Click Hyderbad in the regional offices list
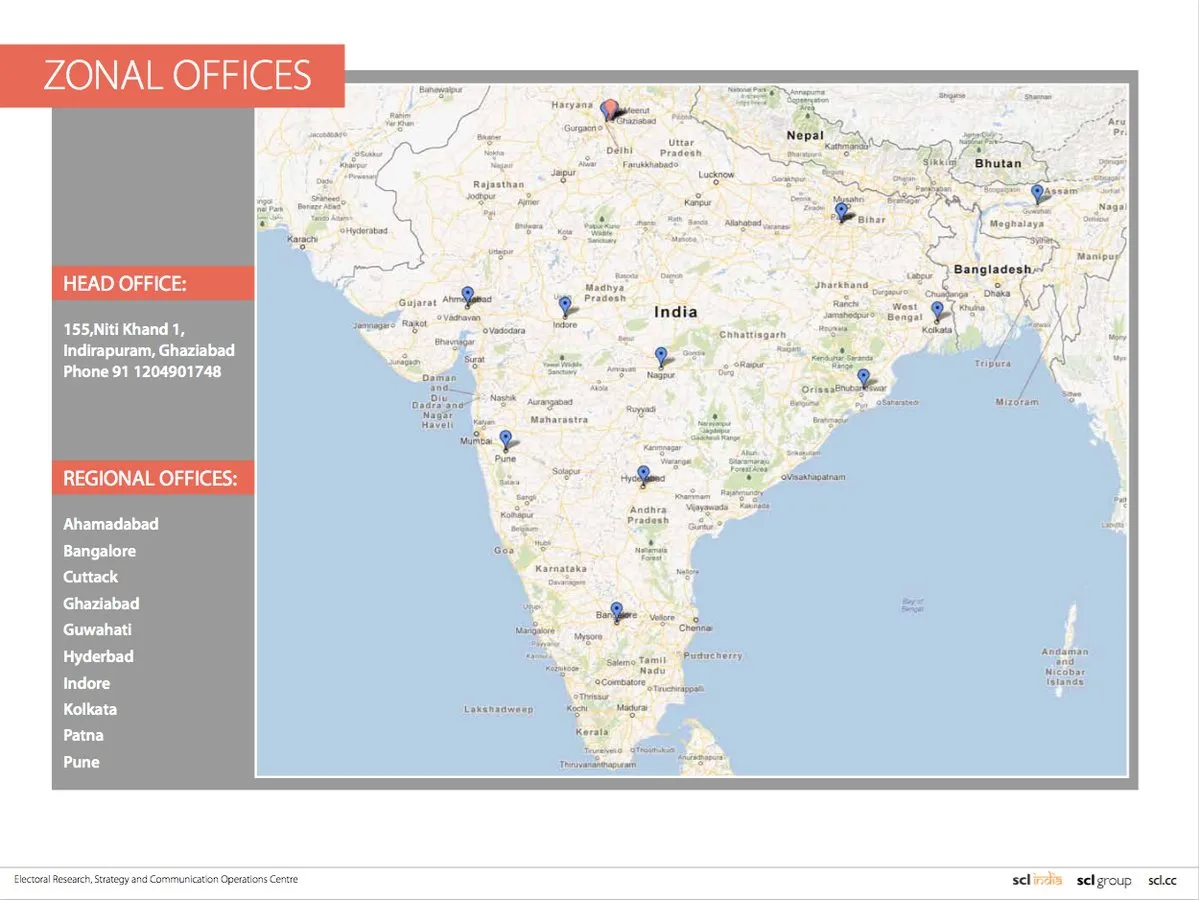The height and width of the screenshot is (900, 1199). [x=98, y=657]
